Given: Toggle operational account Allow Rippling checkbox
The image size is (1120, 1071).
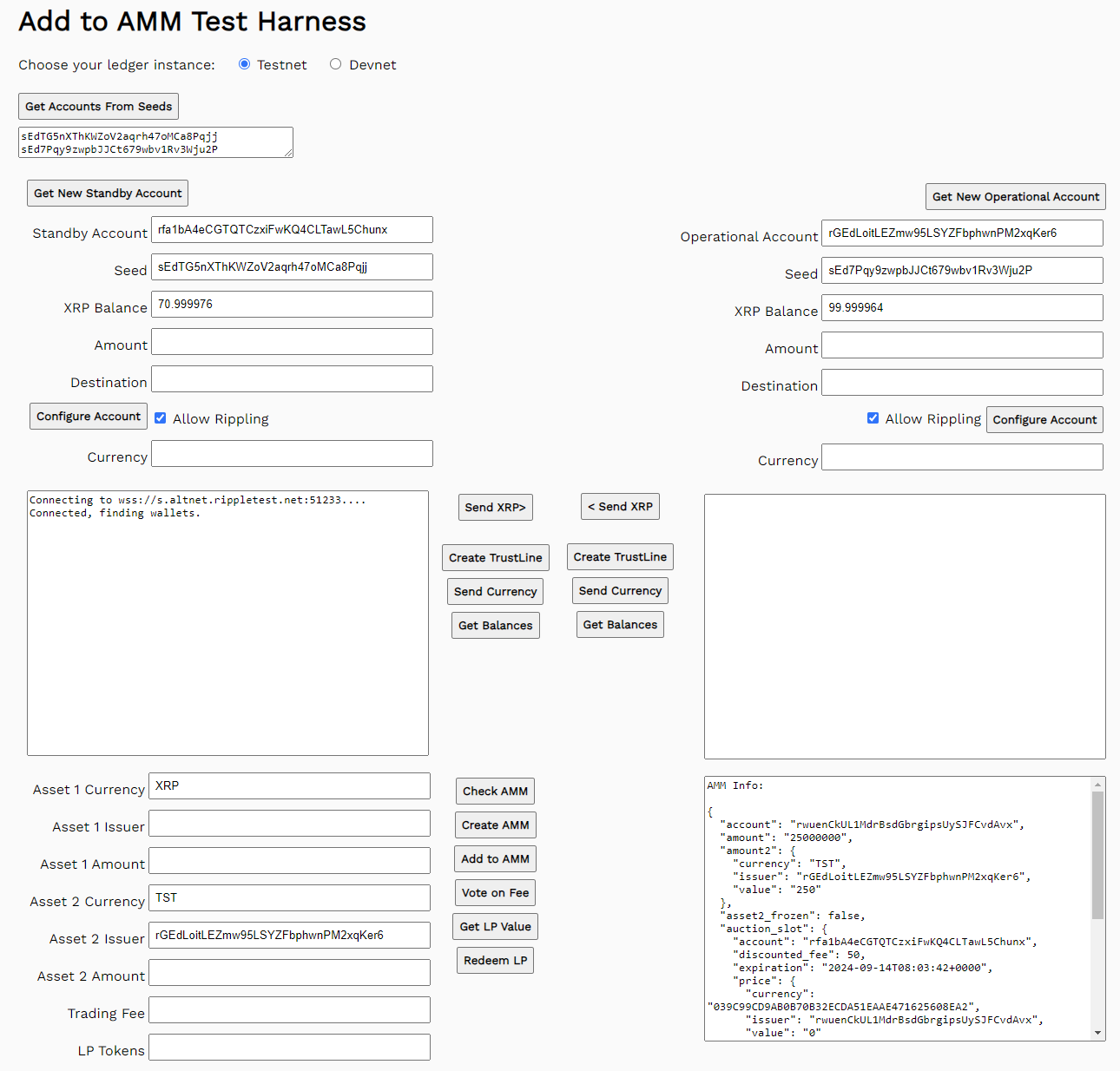Looking at the screenshot, I should [873, 418].
